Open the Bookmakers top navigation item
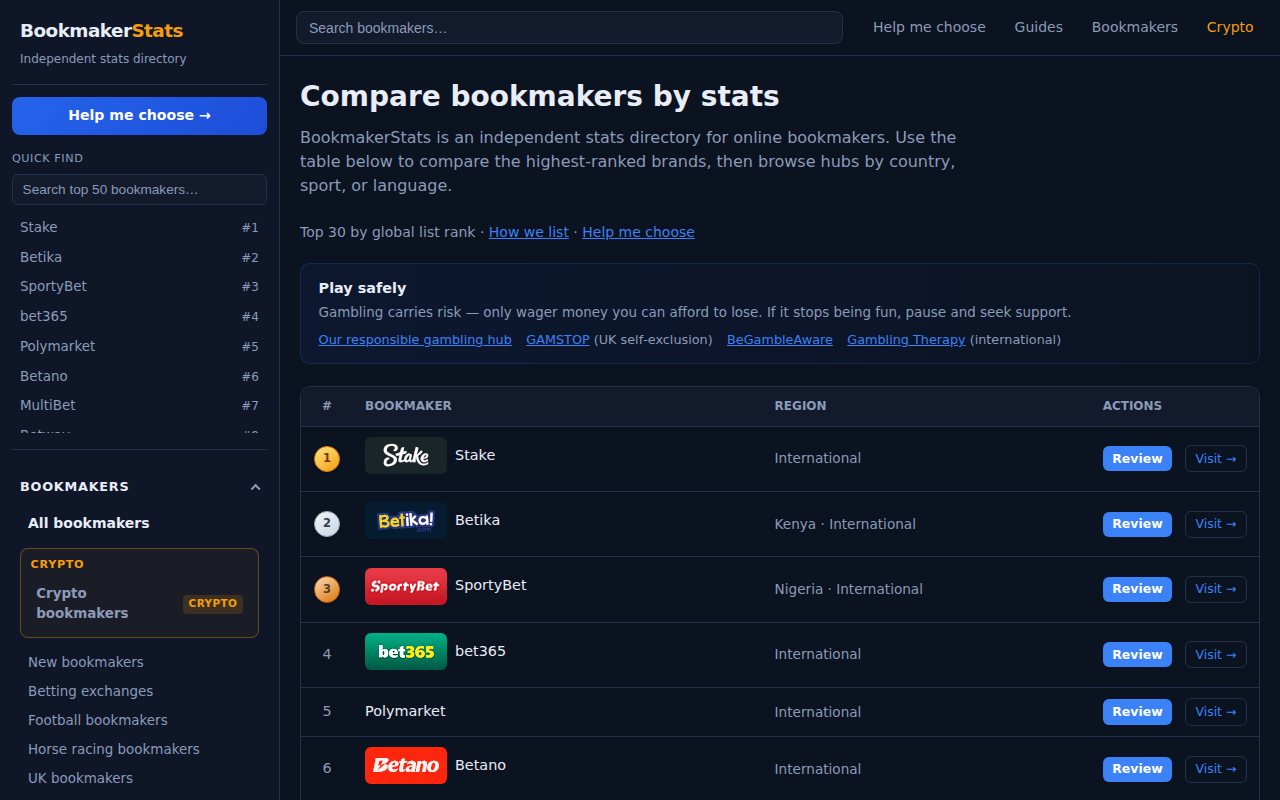Image resolution: width=1280 pixels, height=800 pixels. (x=1135, y=27)
